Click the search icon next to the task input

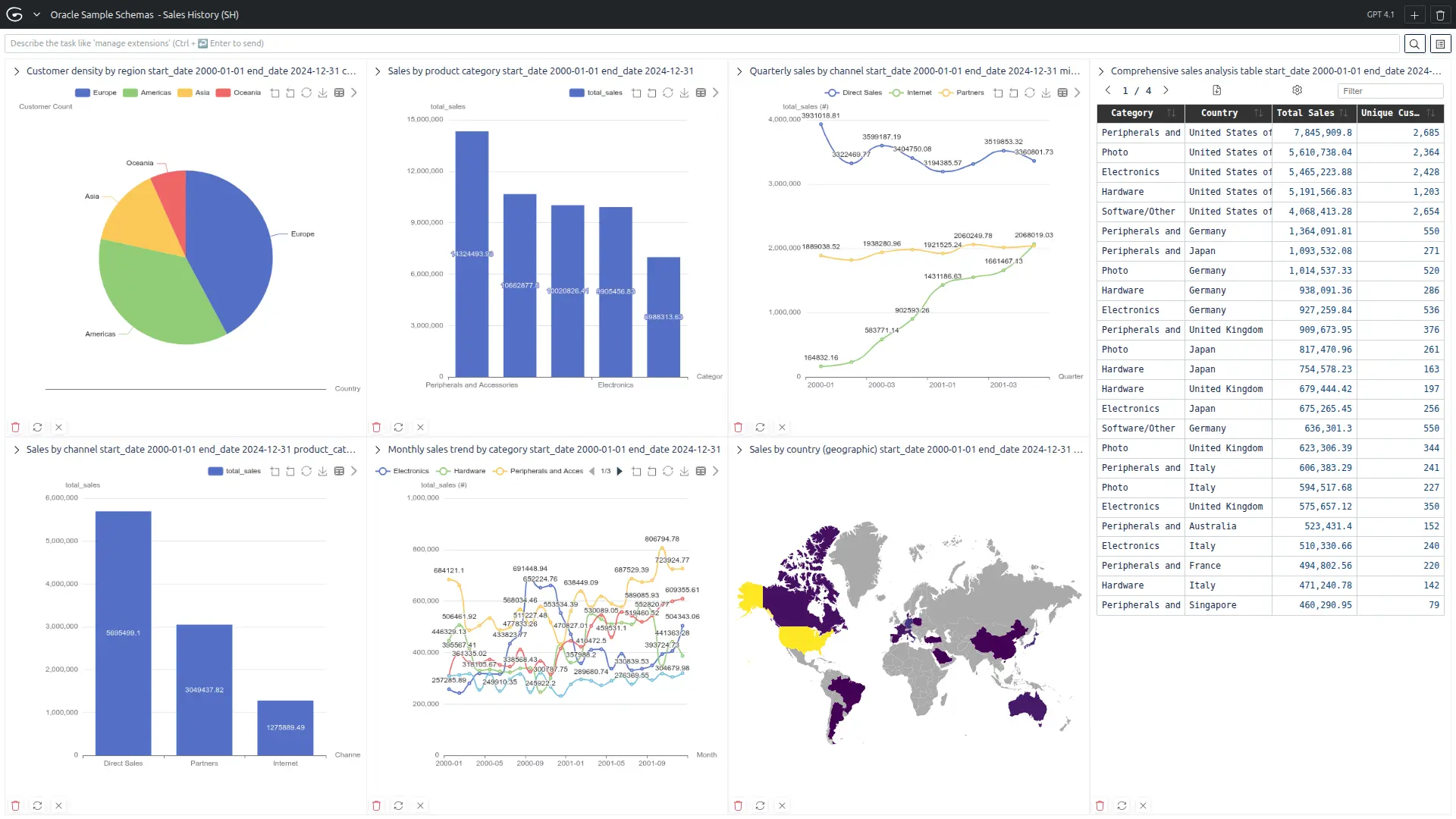click(1414, 44)
